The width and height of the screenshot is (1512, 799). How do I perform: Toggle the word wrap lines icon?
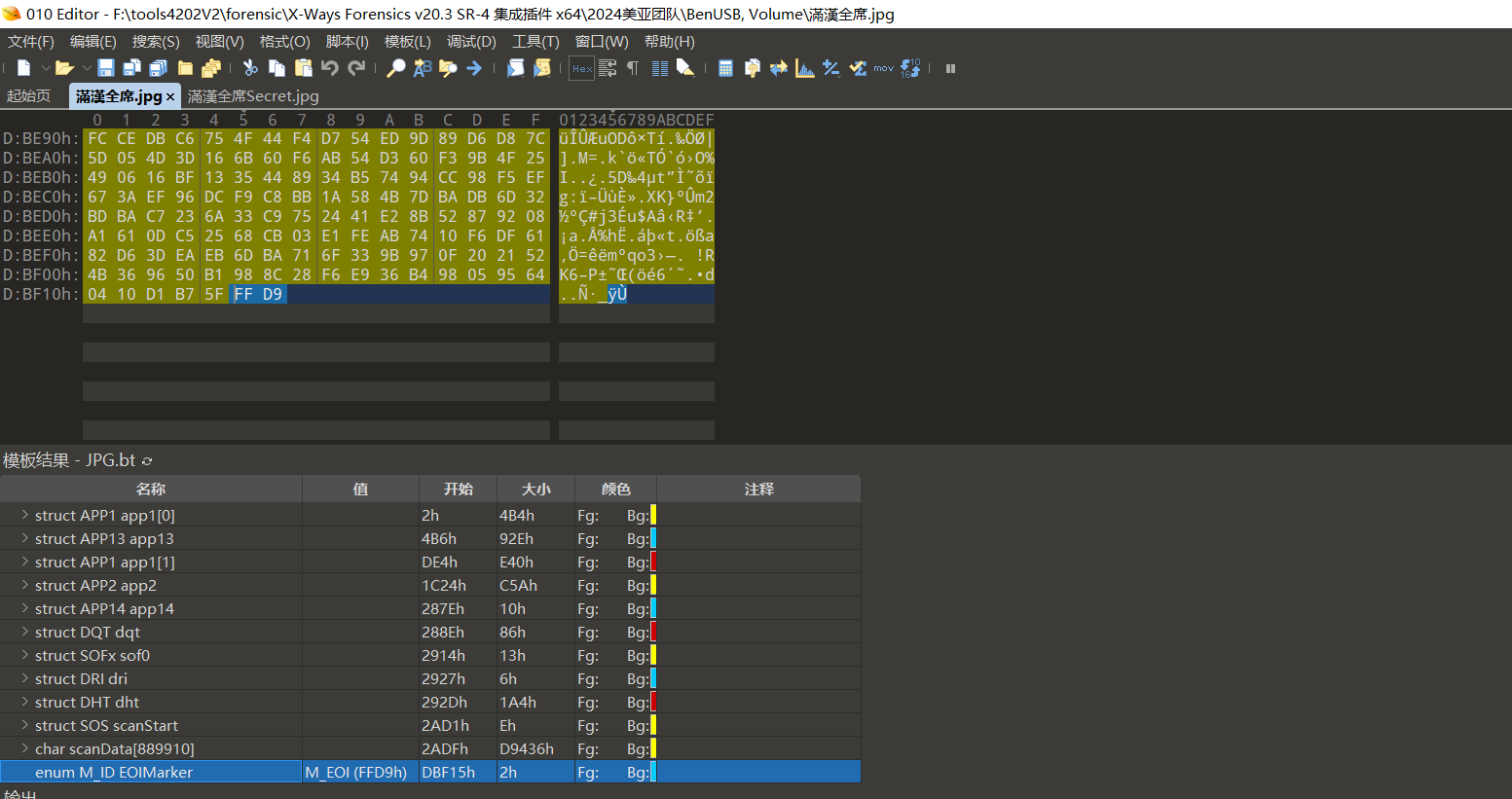click(608, 68)
